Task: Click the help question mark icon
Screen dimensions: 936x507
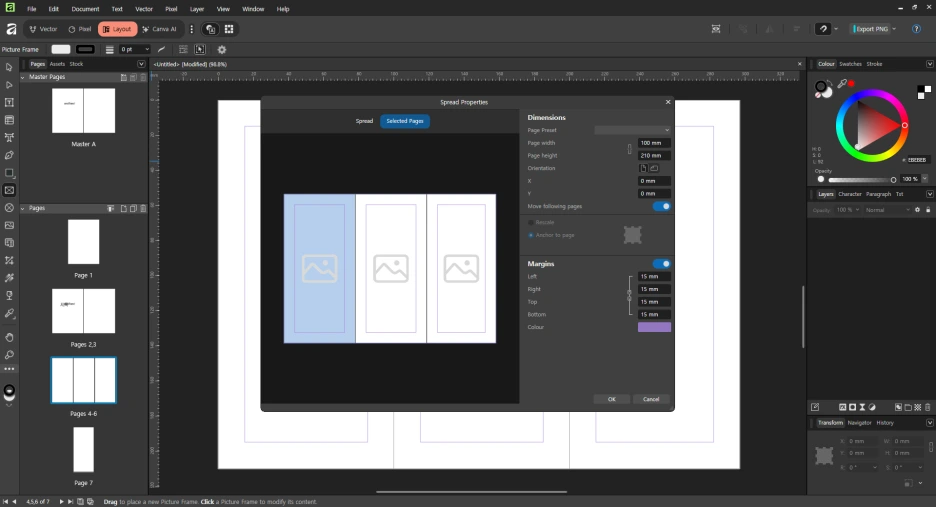Action: [x=916, y=29]
